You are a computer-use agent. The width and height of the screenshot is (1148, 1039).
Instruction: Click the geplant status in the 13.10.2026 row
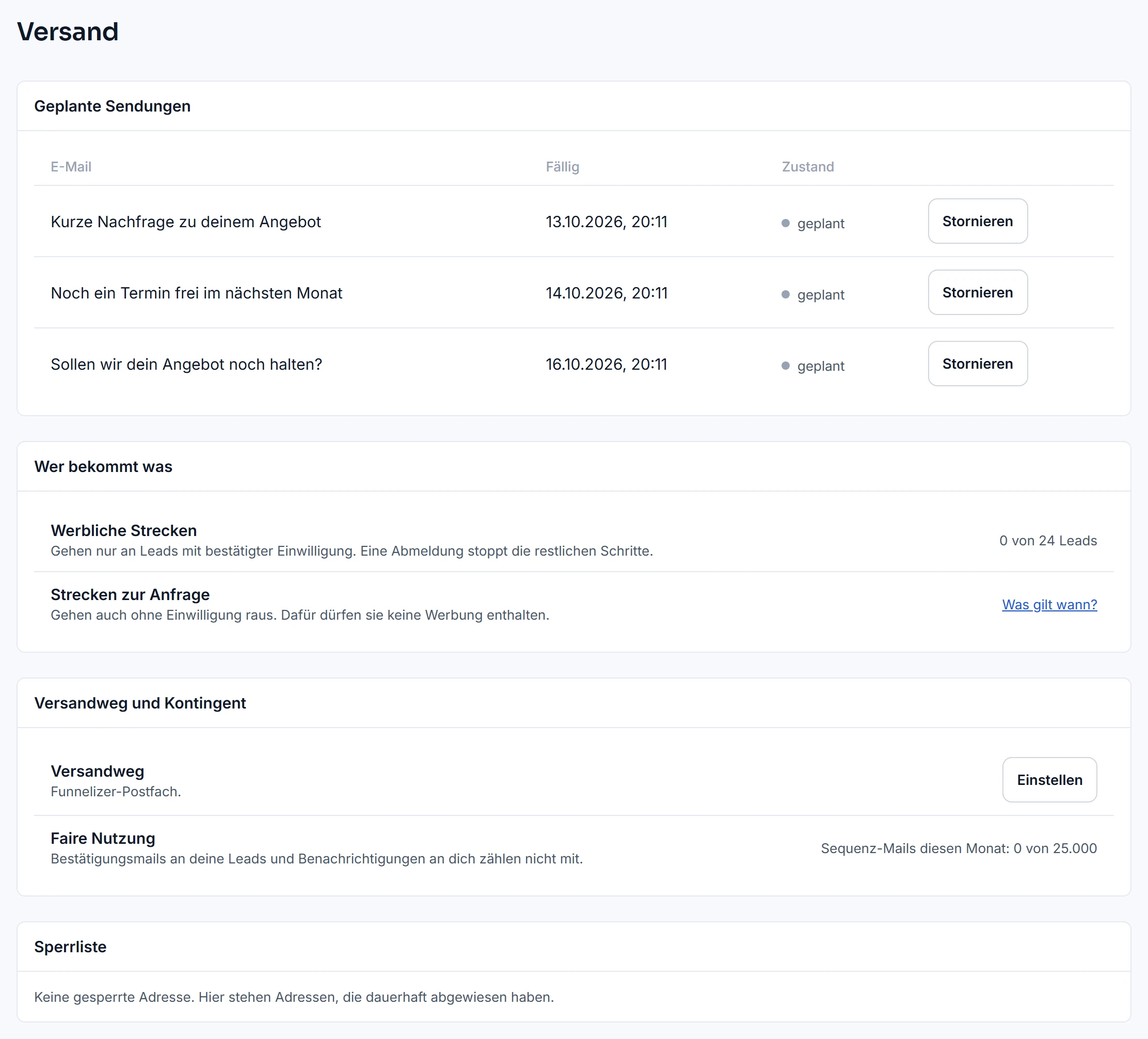(x=812, y=223)
